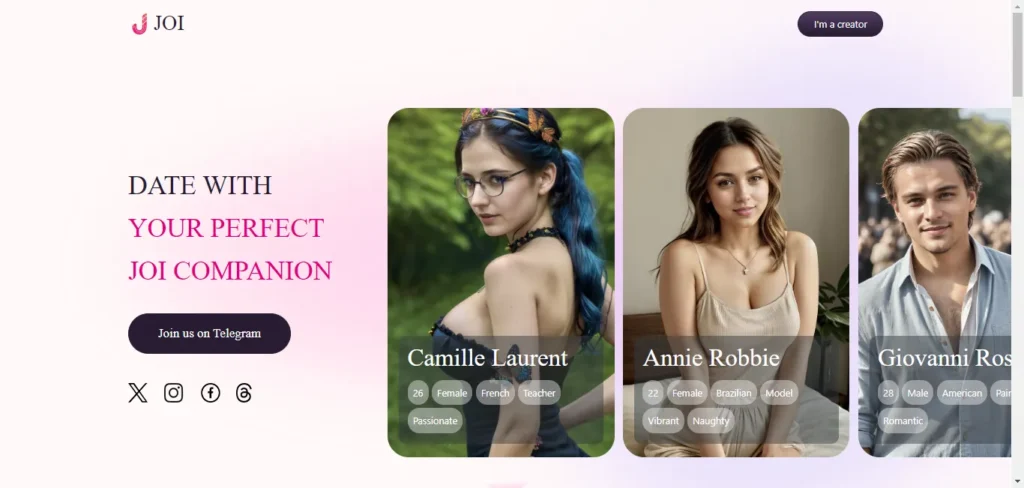
Task: Open Annie Robbie's profile card
Action: (736, 282)
